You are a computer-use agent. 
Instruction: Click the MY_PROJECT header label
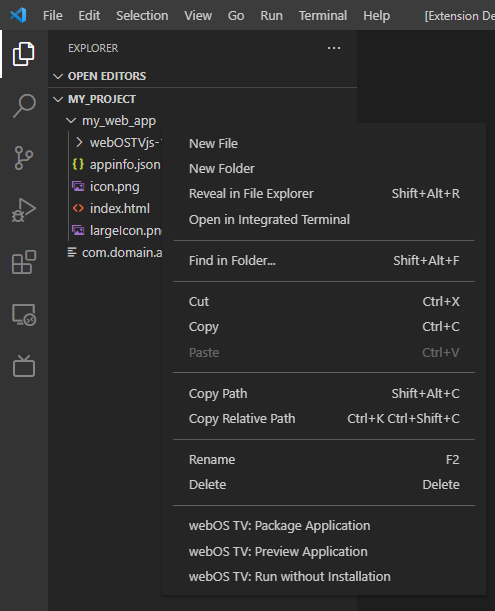coord(102,99)
